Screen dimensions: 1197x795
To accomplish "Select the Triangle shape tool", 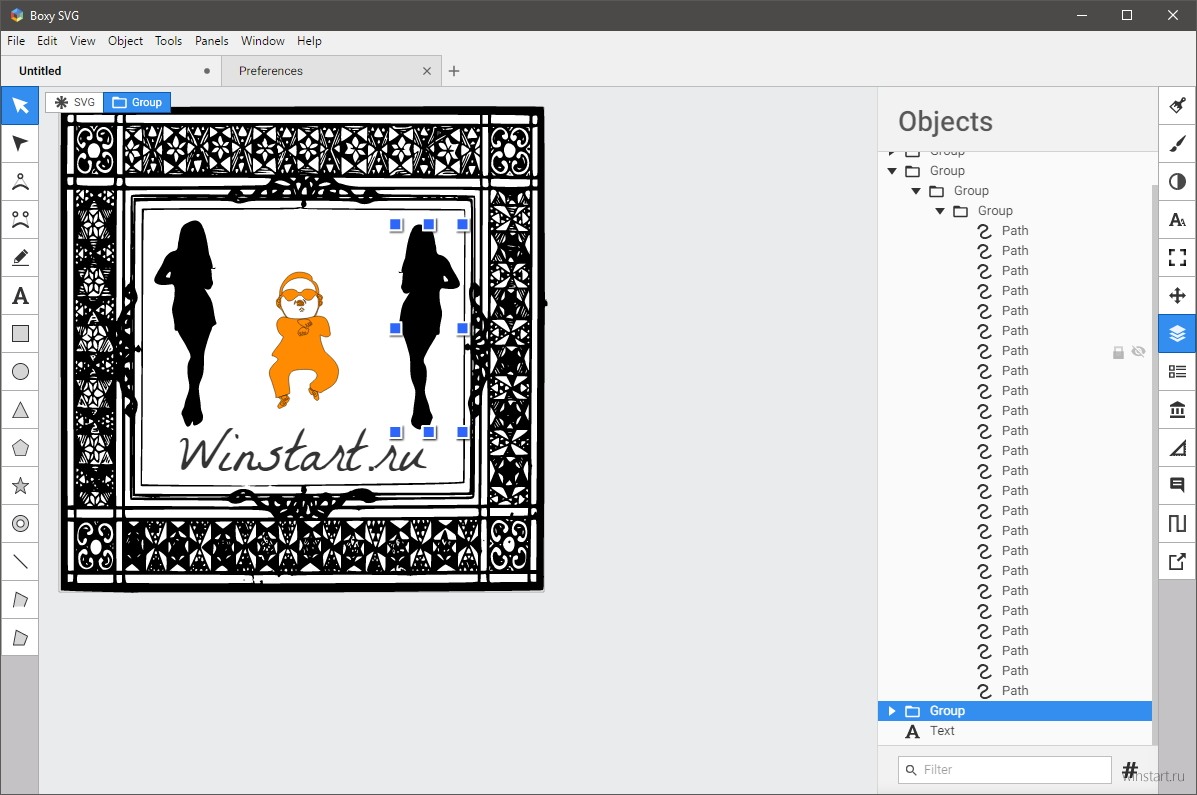I will pos(20,410).
